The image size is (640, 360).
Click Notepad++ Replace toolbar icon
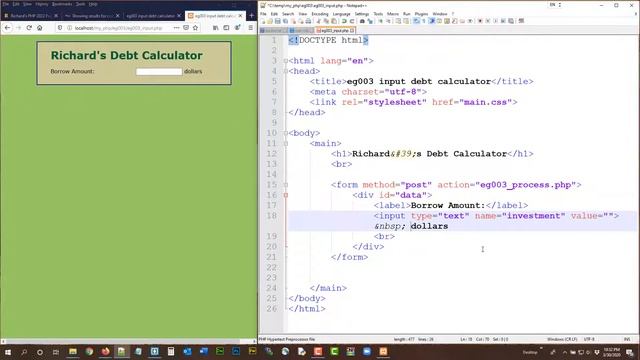coord(370,21)
